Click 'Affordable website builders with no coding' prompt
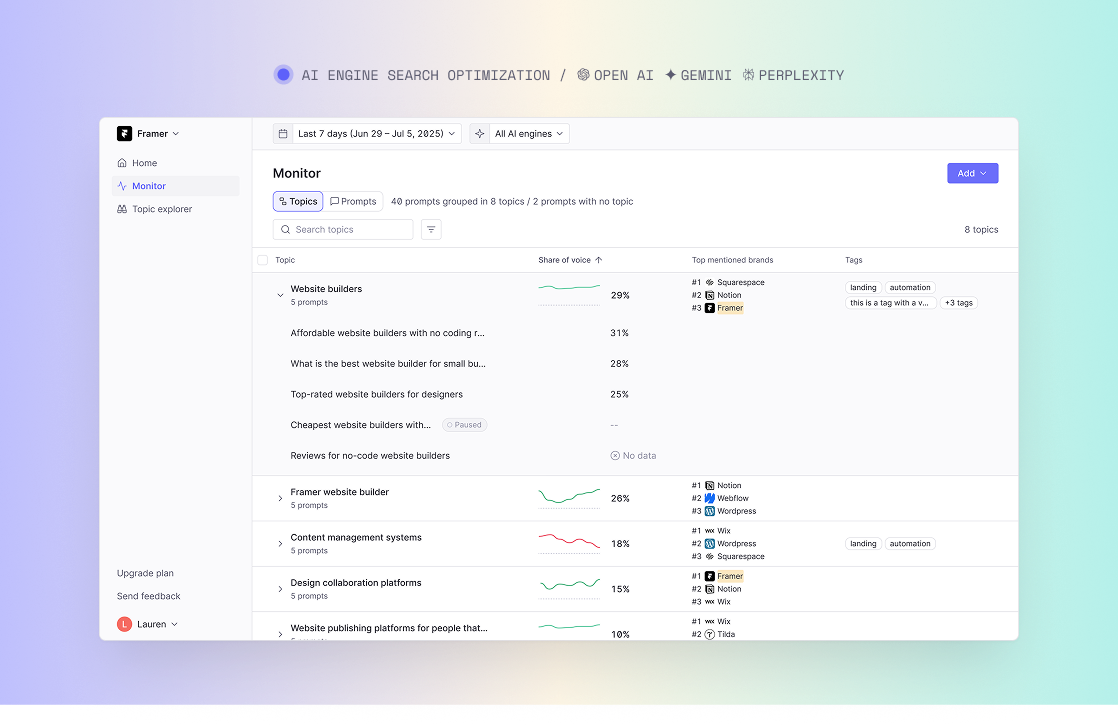The width and height of the screenshot is (1118, 727). tap(387, 333)
